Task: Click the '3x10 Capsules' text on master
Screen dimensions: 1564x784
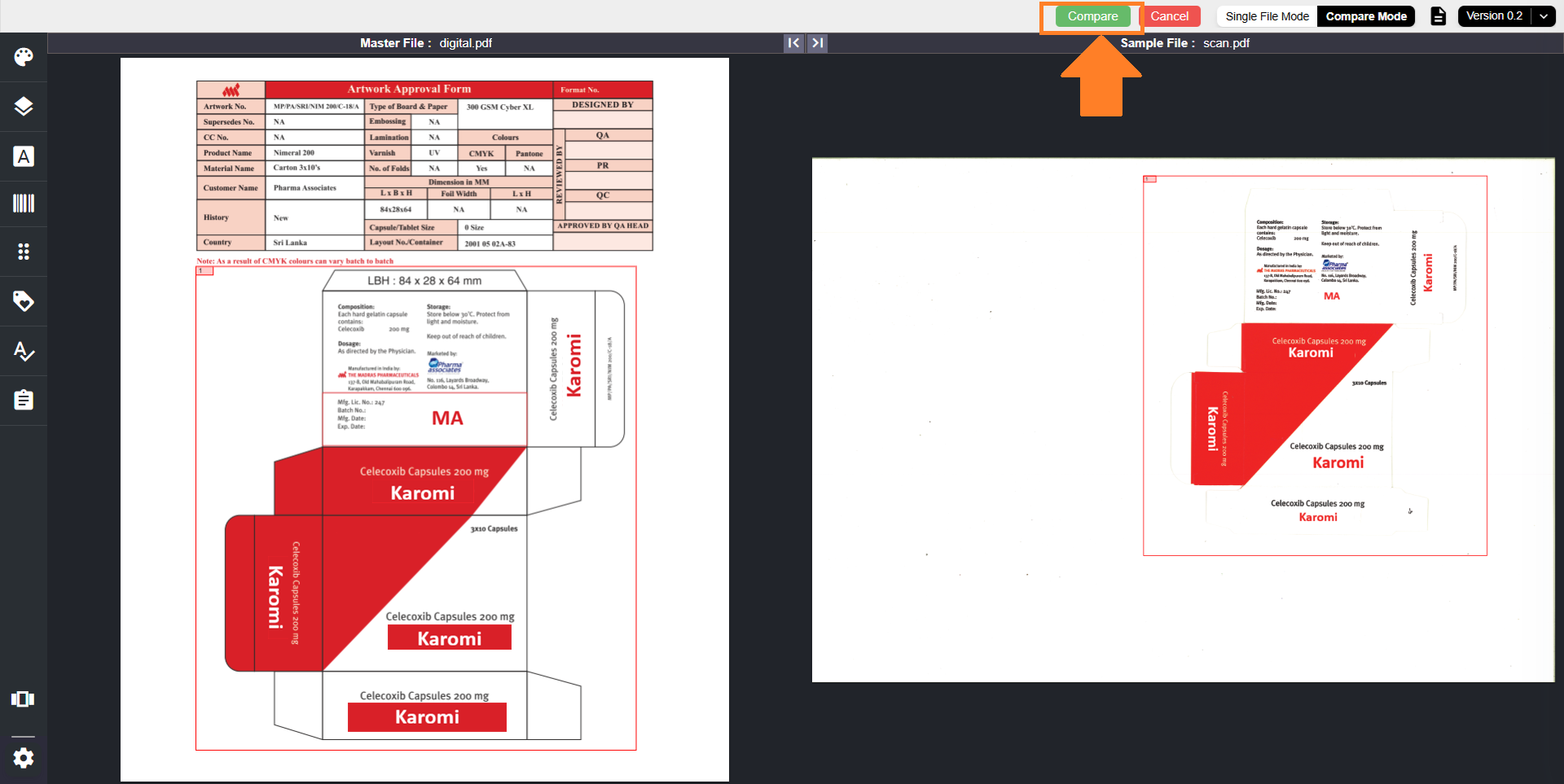Action: pos(494,529)
